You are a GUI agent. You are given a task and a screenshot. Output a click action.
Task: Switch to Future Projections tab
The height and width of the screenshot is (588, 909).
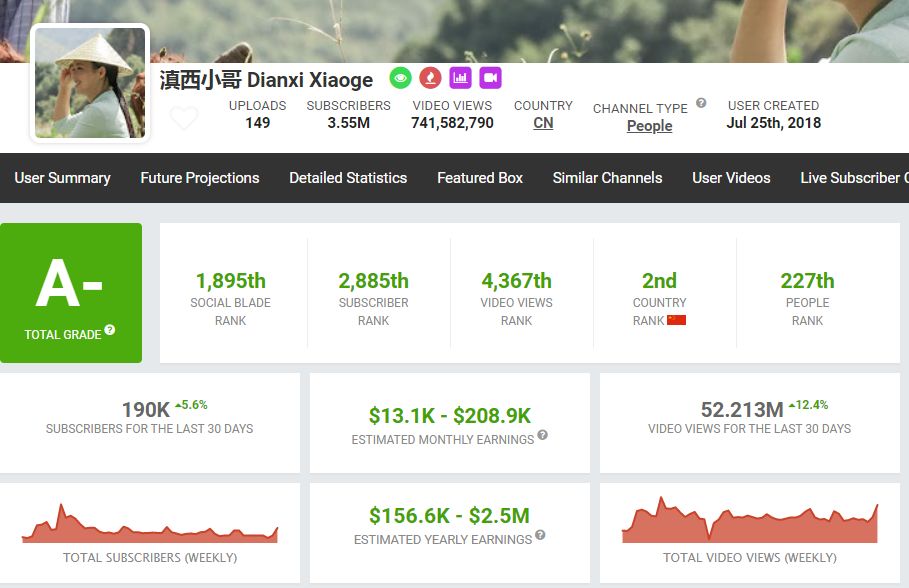pos(200,178)
